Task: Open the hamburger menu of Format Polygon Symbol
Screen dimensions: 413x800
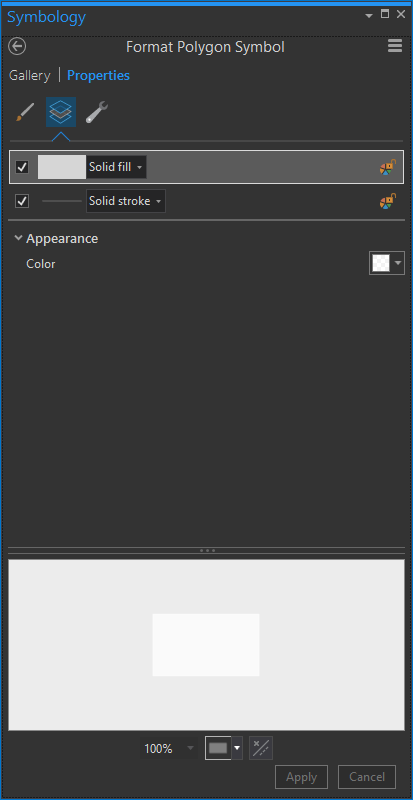Action: coord(395,46)
